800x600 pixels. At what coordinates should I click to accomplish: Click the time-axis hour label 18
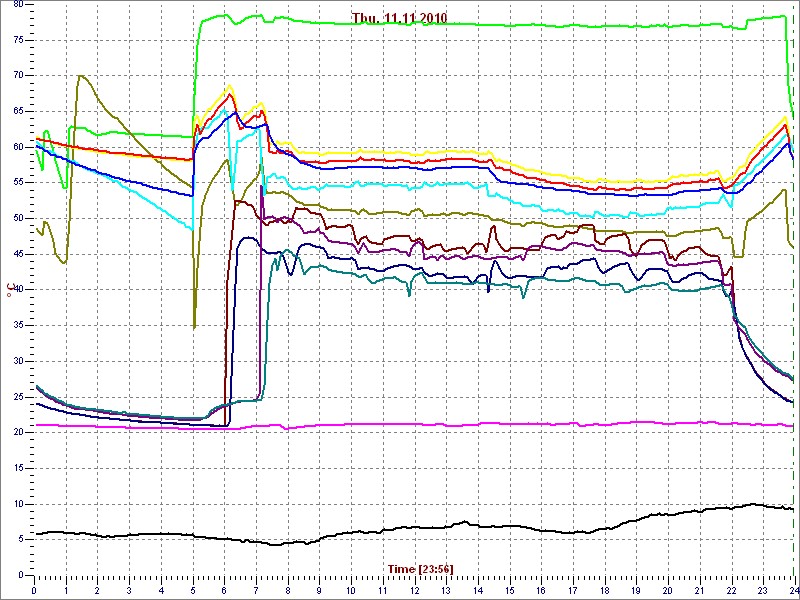point(605,591)
